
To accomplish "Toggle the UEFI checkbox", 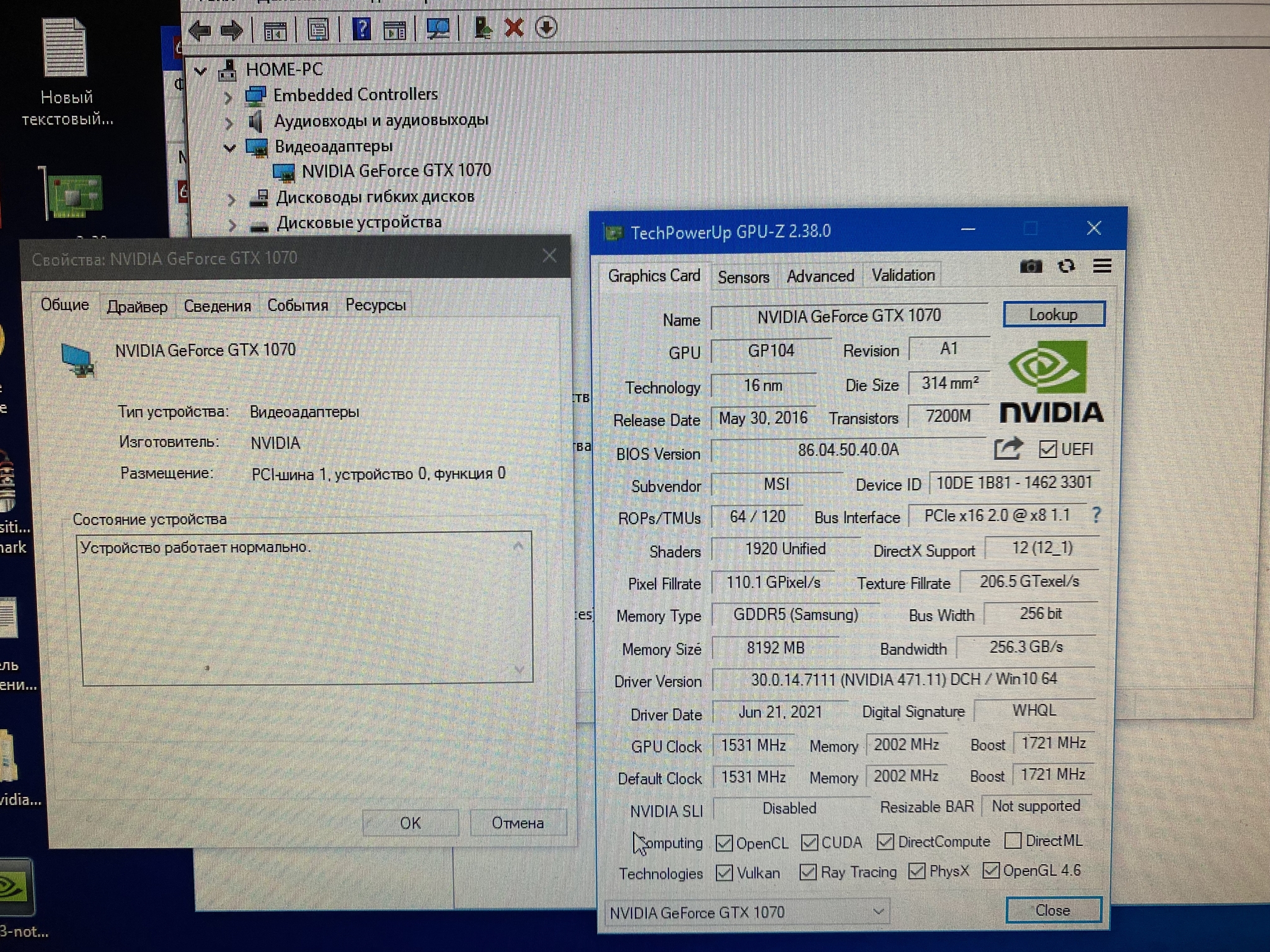I will pos(1047,449).
